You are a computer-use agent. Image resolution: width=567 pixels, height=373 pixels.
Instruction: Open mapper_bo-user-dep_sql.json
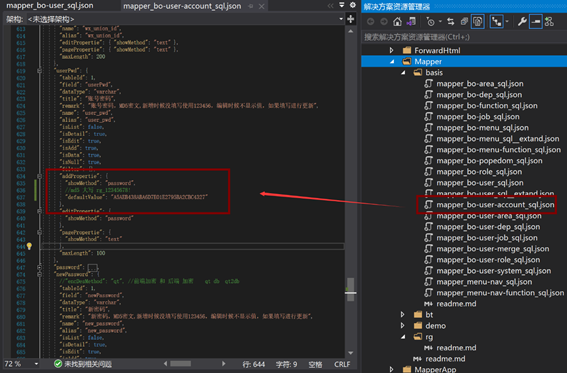[x=488, y=227]
